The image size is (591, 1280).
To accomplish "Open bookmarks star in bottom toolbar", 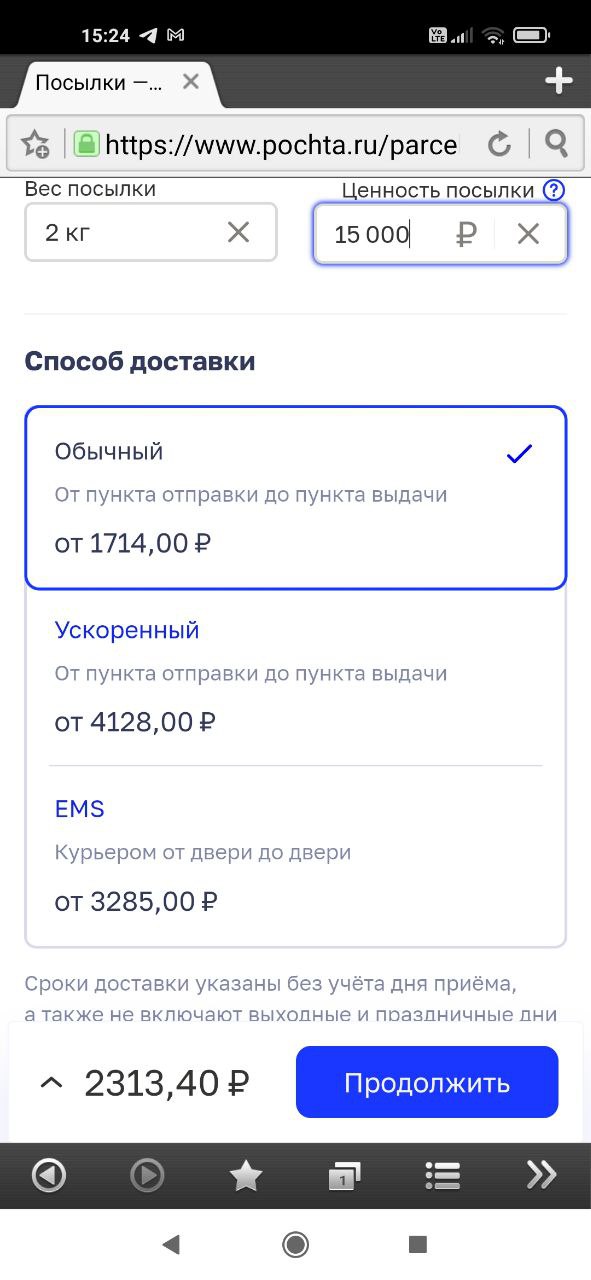I will pyautogui.click(x=246, y=1176).
